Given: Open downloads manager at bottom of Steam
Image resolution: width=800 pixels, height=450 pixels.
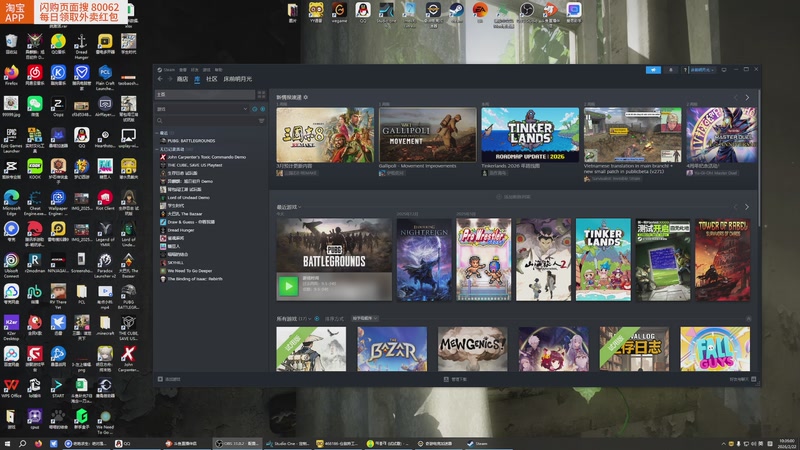Looking at the screenshot, I should pyautogui.click(x=455, y=379).
